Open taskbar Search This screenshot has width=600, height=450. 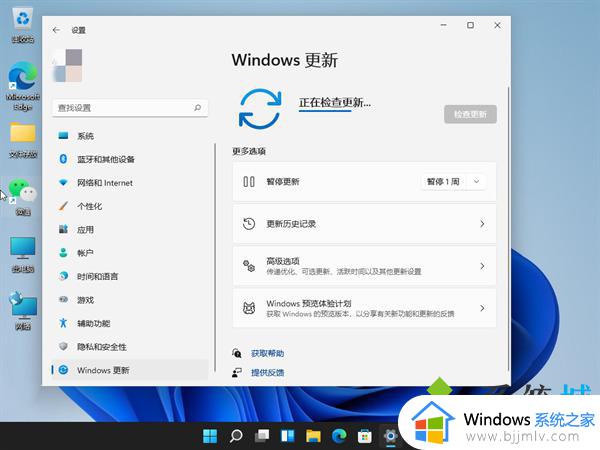(236, 435)
